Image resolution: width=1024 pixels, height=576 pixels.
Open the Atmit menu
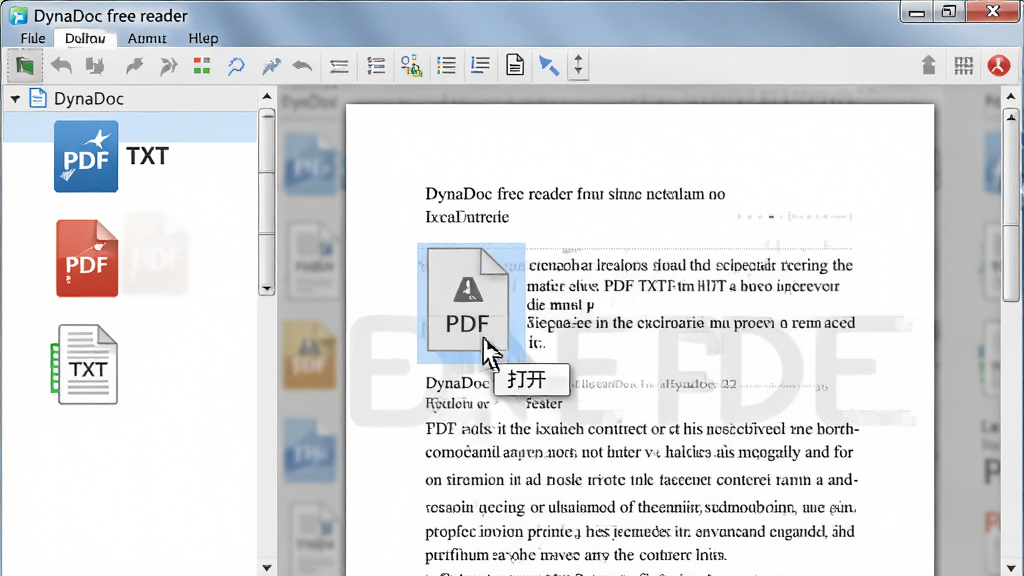tap(147, 39)
